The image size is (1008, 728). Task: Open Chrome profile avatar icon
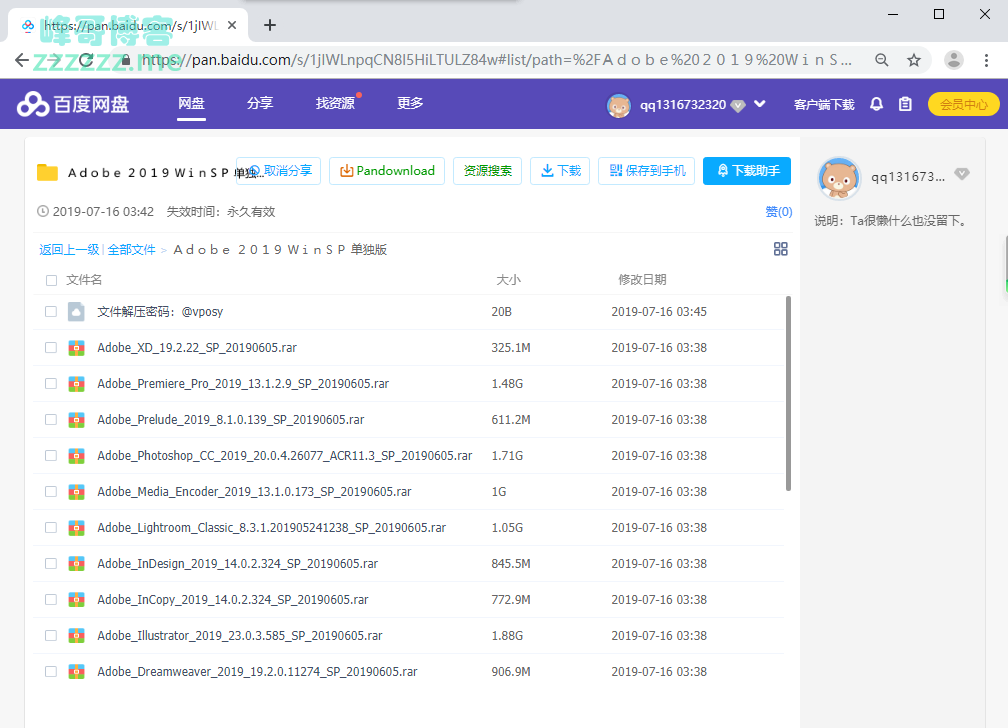(953, 60)
